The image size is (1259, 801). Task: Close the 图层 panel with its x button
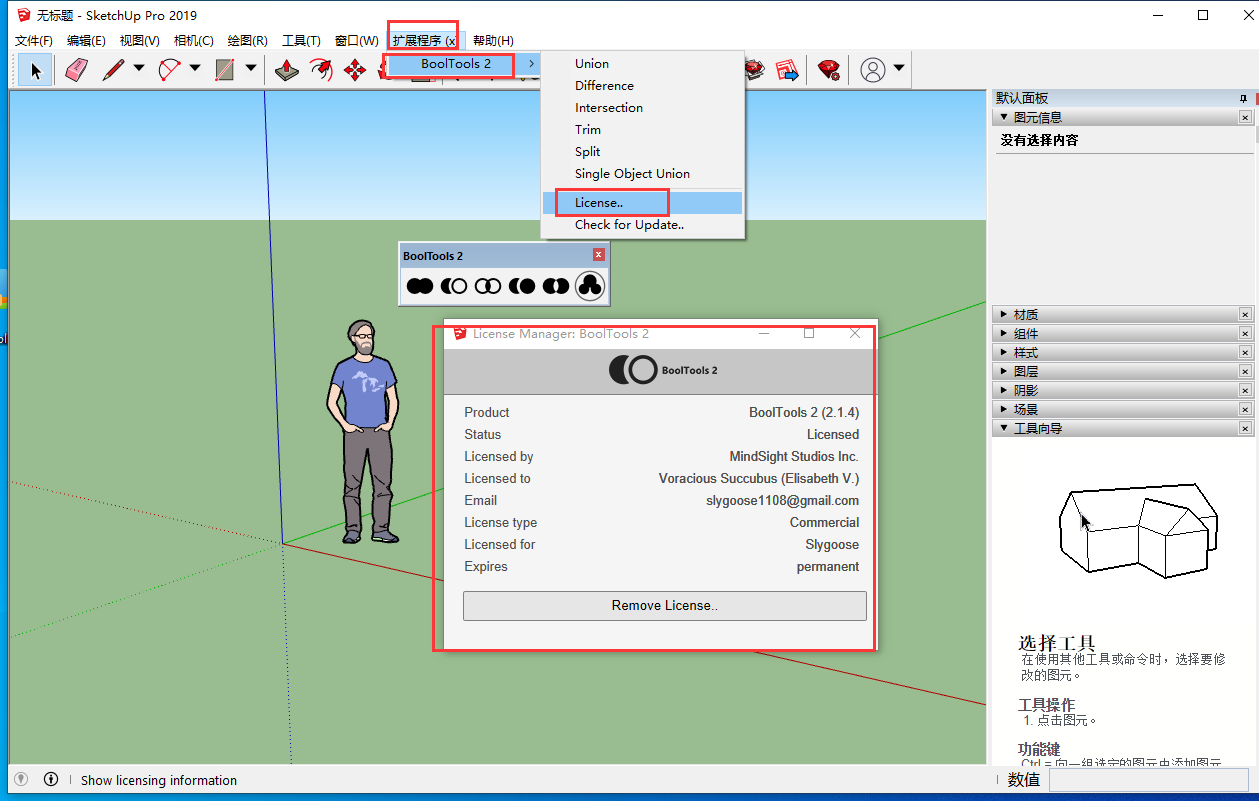tap(1245, 371)
